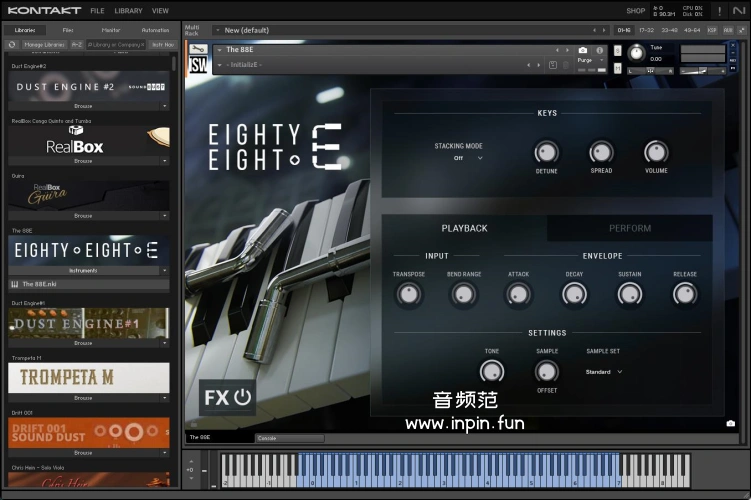
Task: Load previous multi with left arrow
Action: (594, 30)
